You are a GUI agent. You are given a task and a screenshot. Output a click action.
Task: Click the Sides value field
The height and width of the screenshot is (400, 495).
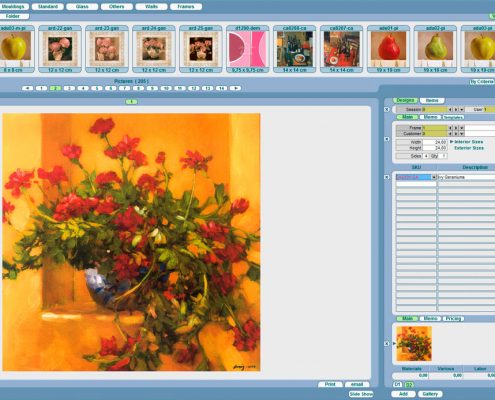tap(426, 156)
